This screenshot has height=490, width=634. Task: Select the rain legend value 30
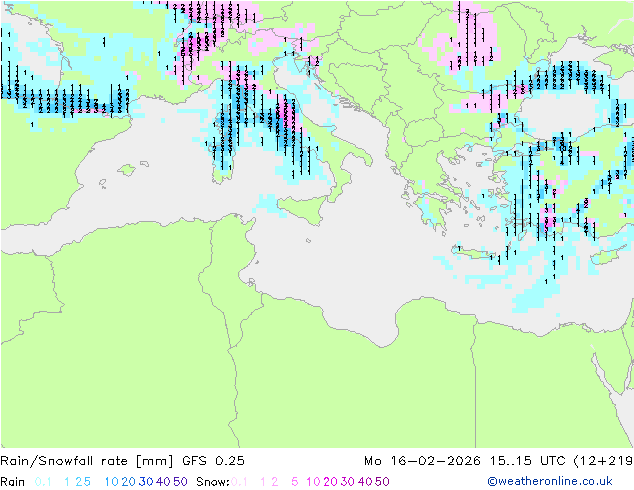tap(146, 482)
